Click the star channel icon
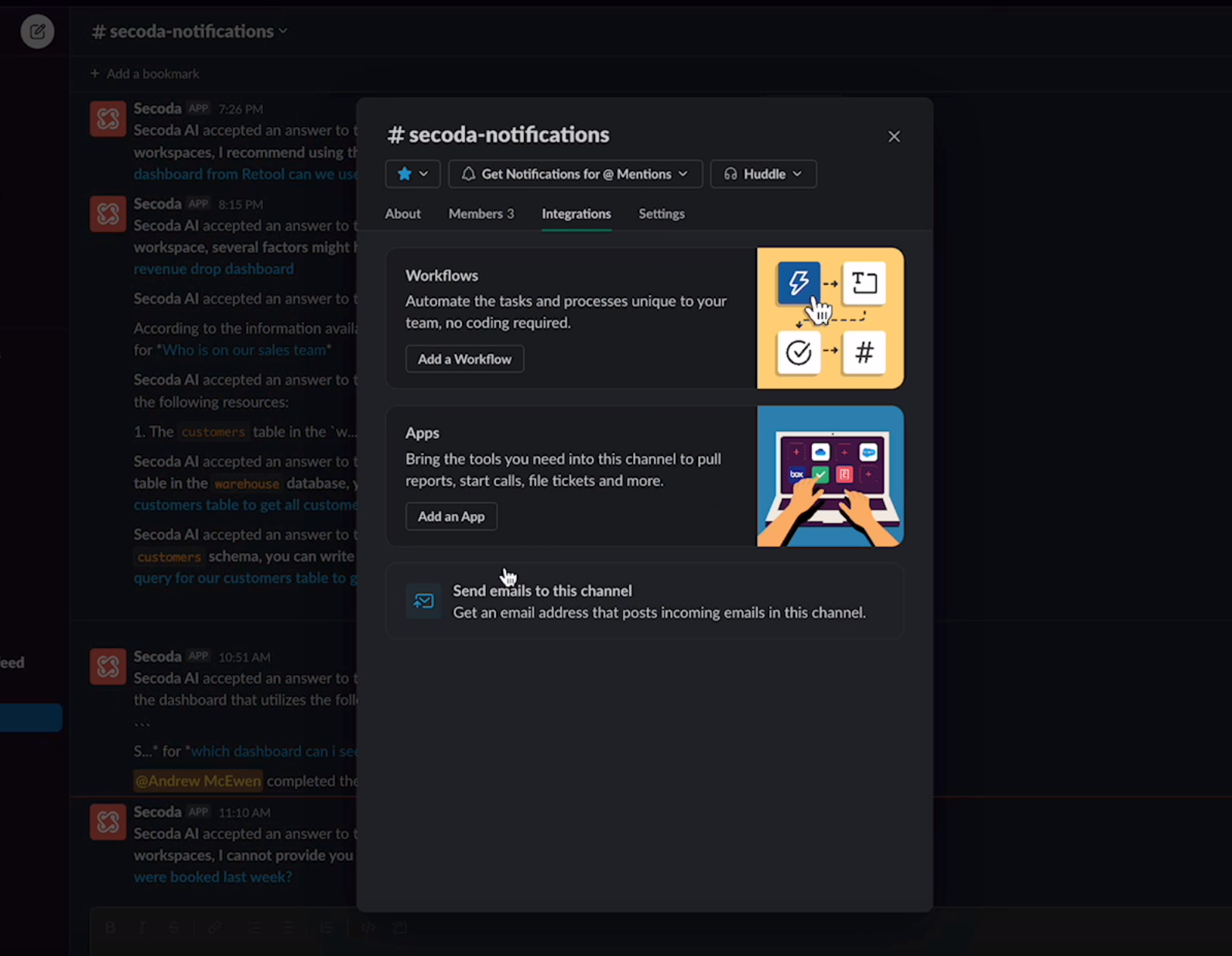 point(404,174)
